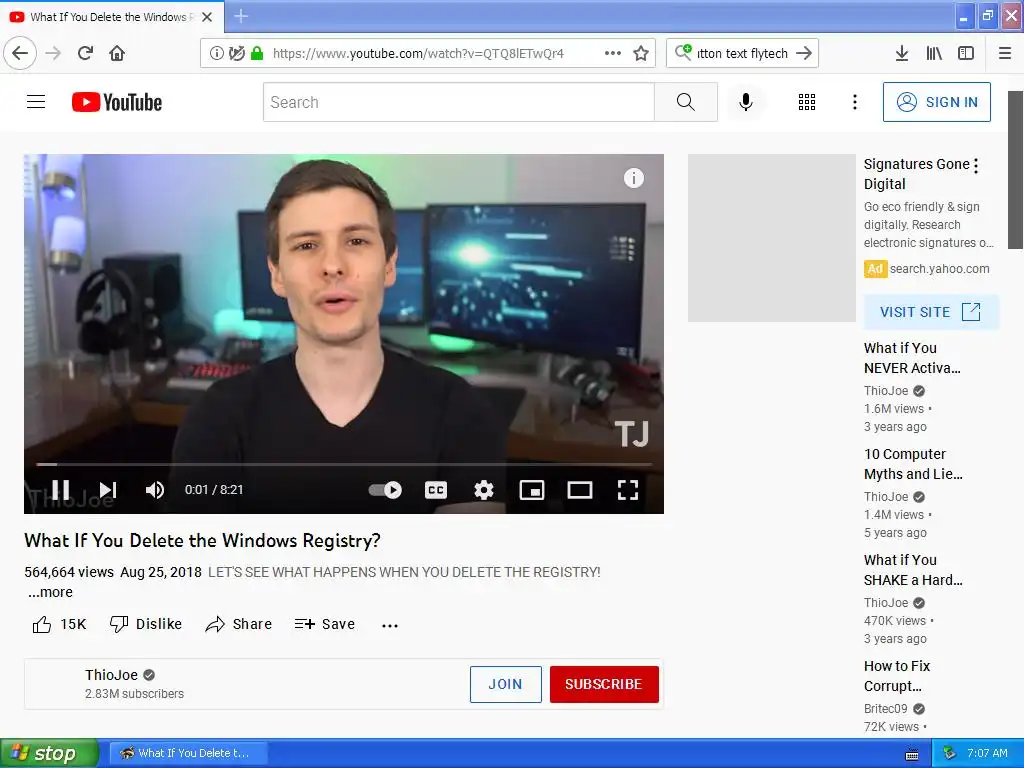The width and height of the screenshot is (1024, 768).
Task: Click the Signatures Gone Digital ad title
Action: click(916, 174)
